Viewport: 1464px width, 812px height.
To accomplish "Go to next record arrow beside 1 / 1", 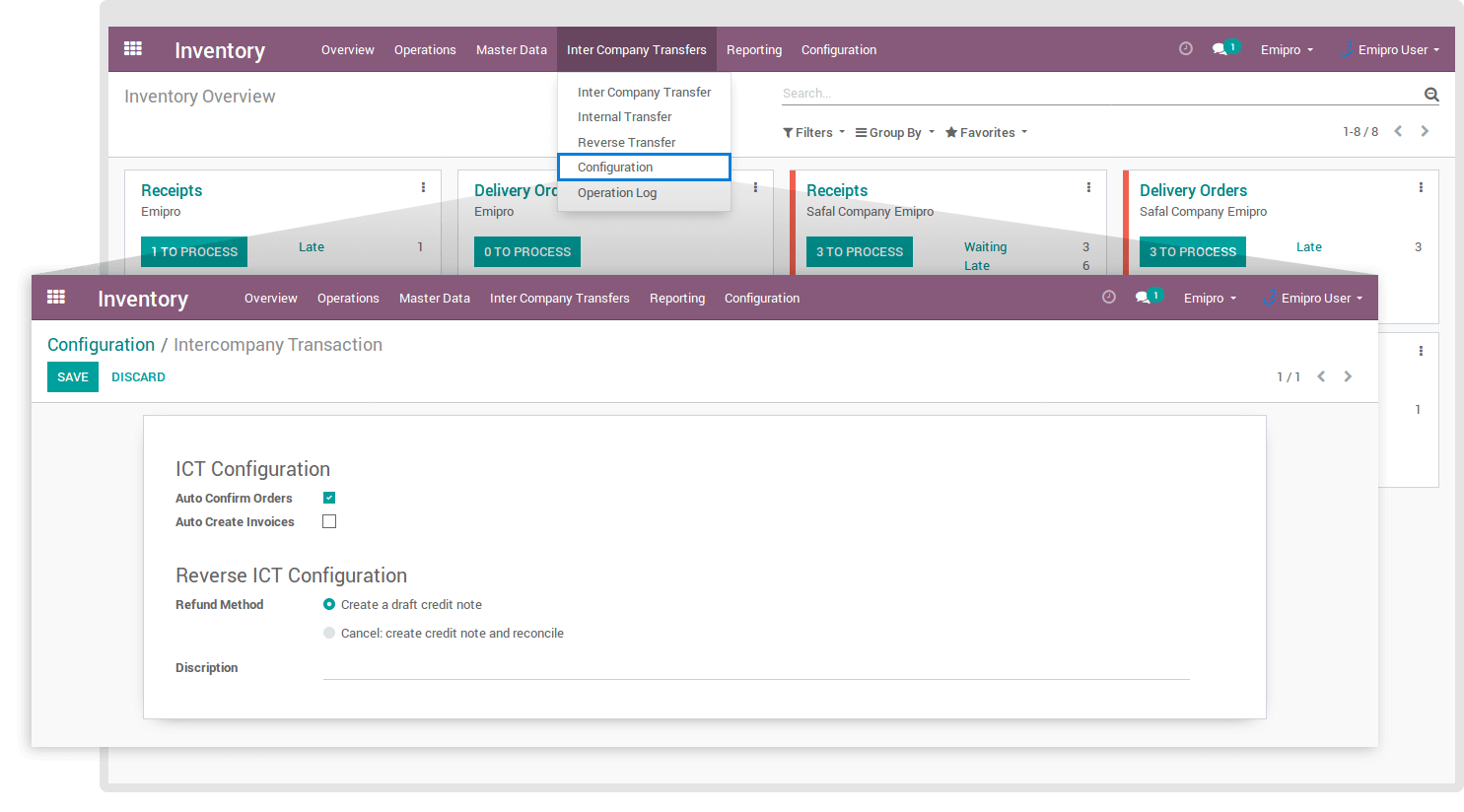I will [x=1348, y=376].
